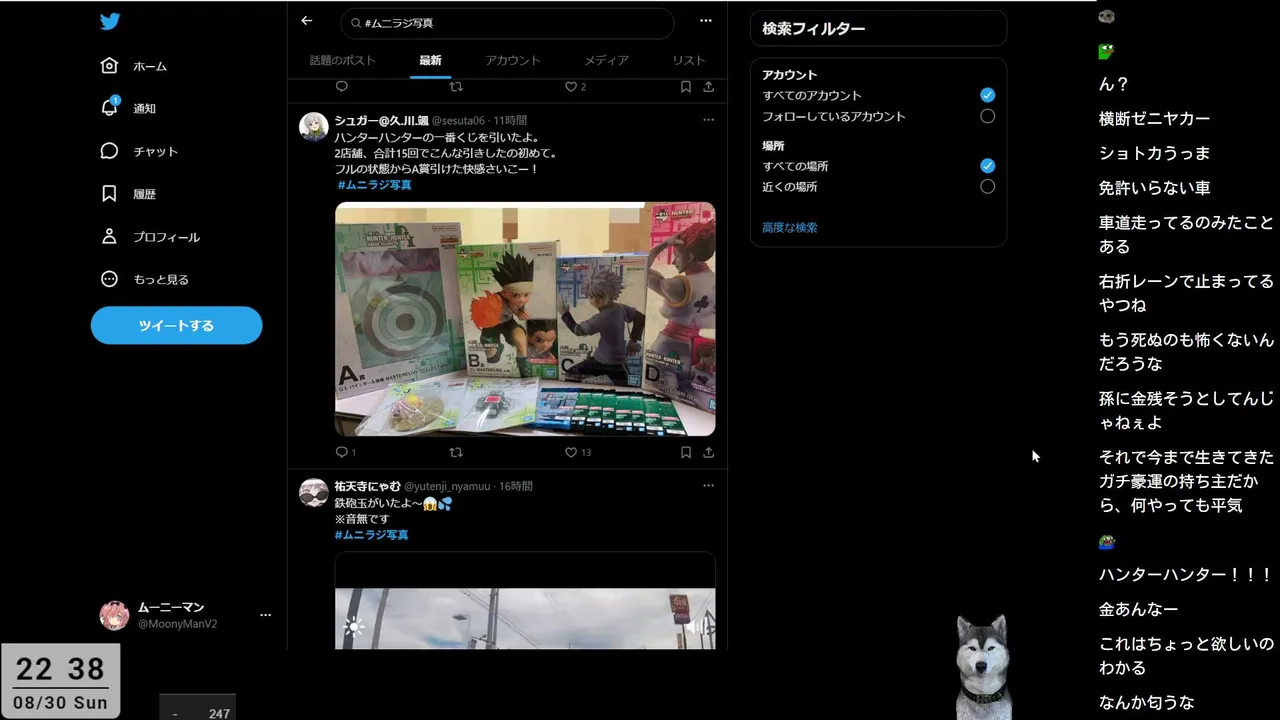Retweet the top partially visible post
The height and width of the screenshot is (720, 1280).
click(456, 87)
